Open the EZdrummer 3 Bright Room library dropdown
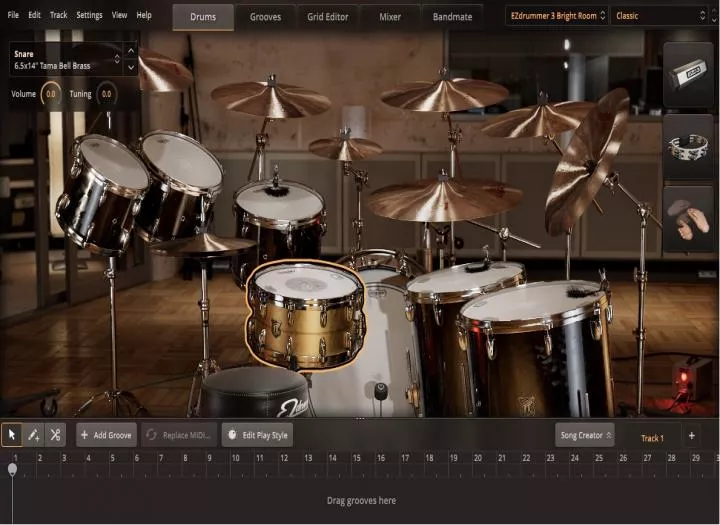Screen dimensions: 720x525 point(557,16)
